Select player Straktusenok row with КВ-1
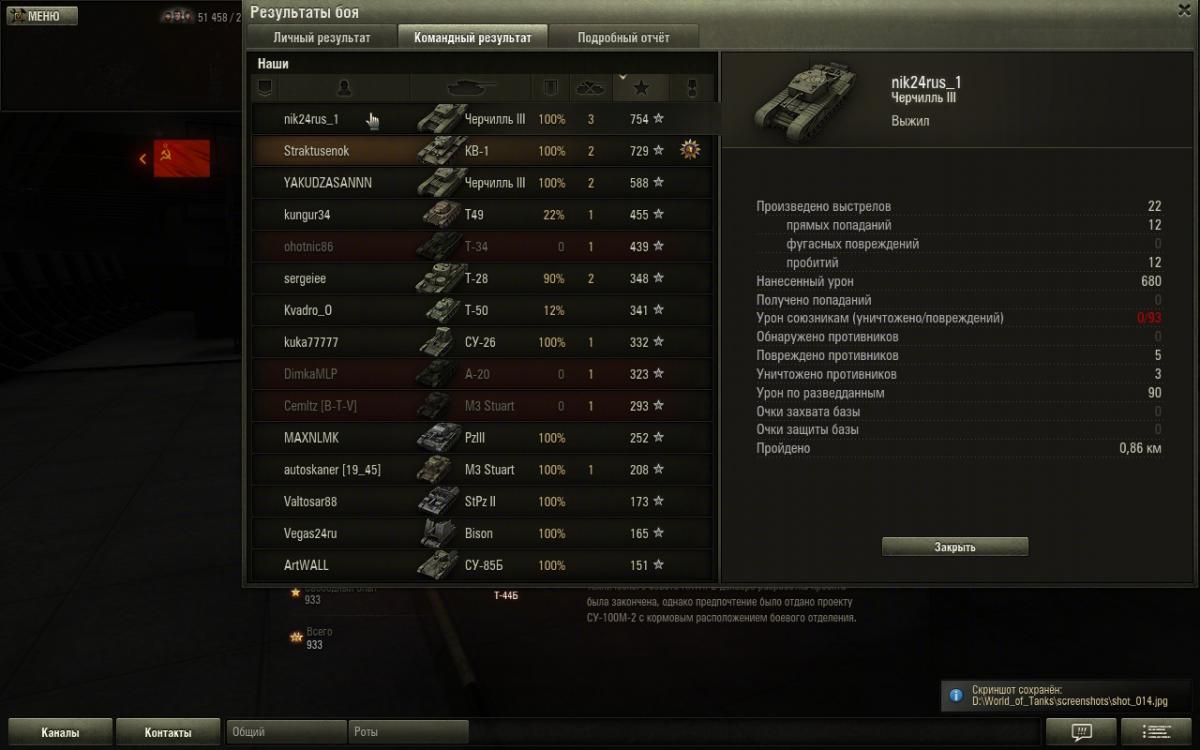1200x750 pixels. pyautogui.click(x=481, y=151)
